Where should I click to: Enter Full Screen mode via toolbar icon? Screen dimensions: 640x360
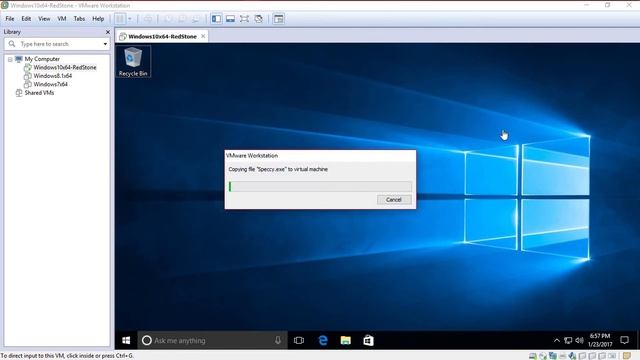[x=244, y=19]
